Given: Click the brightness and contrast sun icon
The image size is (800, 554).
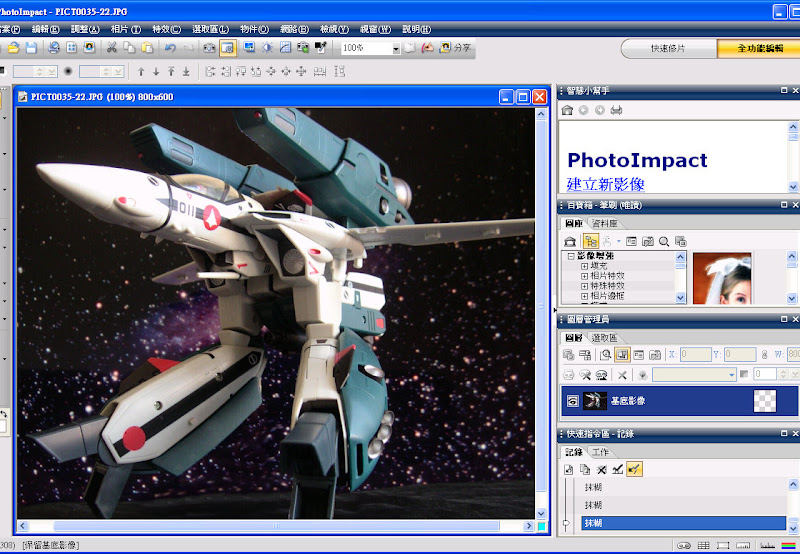Looking at the screenshot, I should tap(267, 48).
